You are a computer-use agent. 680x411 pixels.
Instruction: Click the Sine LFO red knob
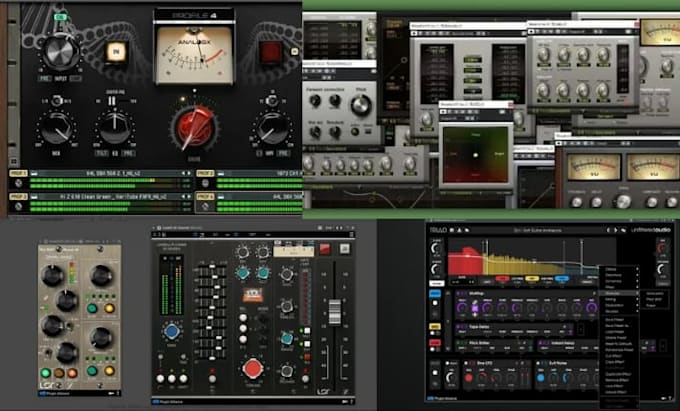468,378
